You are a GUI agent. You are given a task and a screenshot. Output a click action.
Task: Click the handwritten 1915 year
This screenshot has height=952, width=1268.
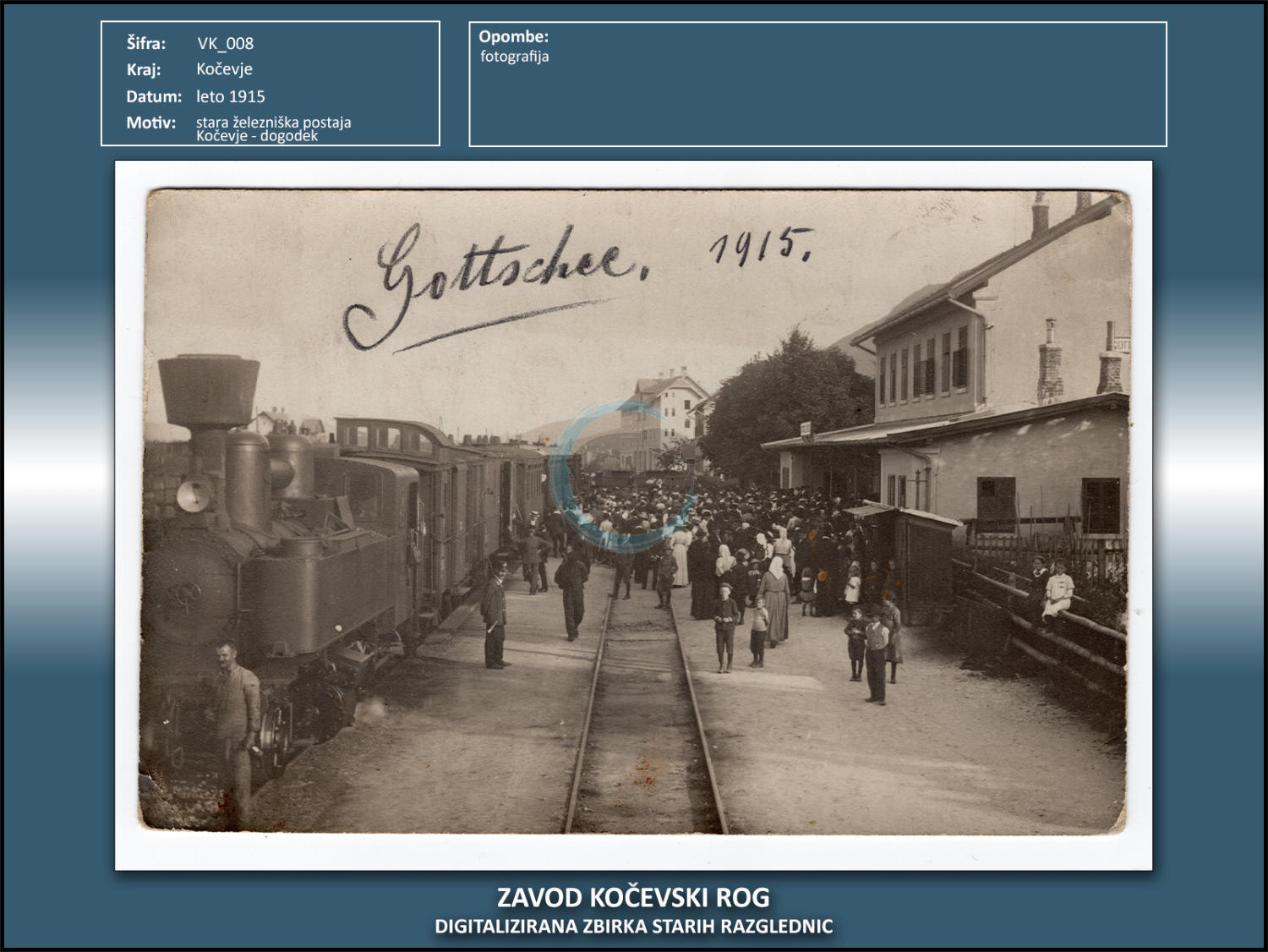(761, 245)
